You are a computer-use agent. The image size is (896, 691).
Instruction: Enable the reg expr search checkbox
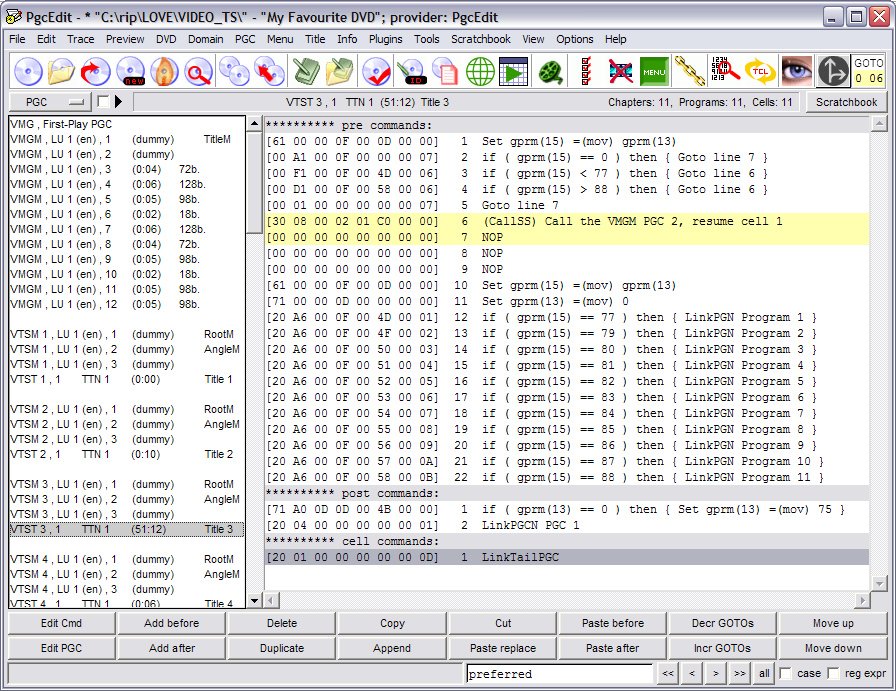tap(834, 673)
